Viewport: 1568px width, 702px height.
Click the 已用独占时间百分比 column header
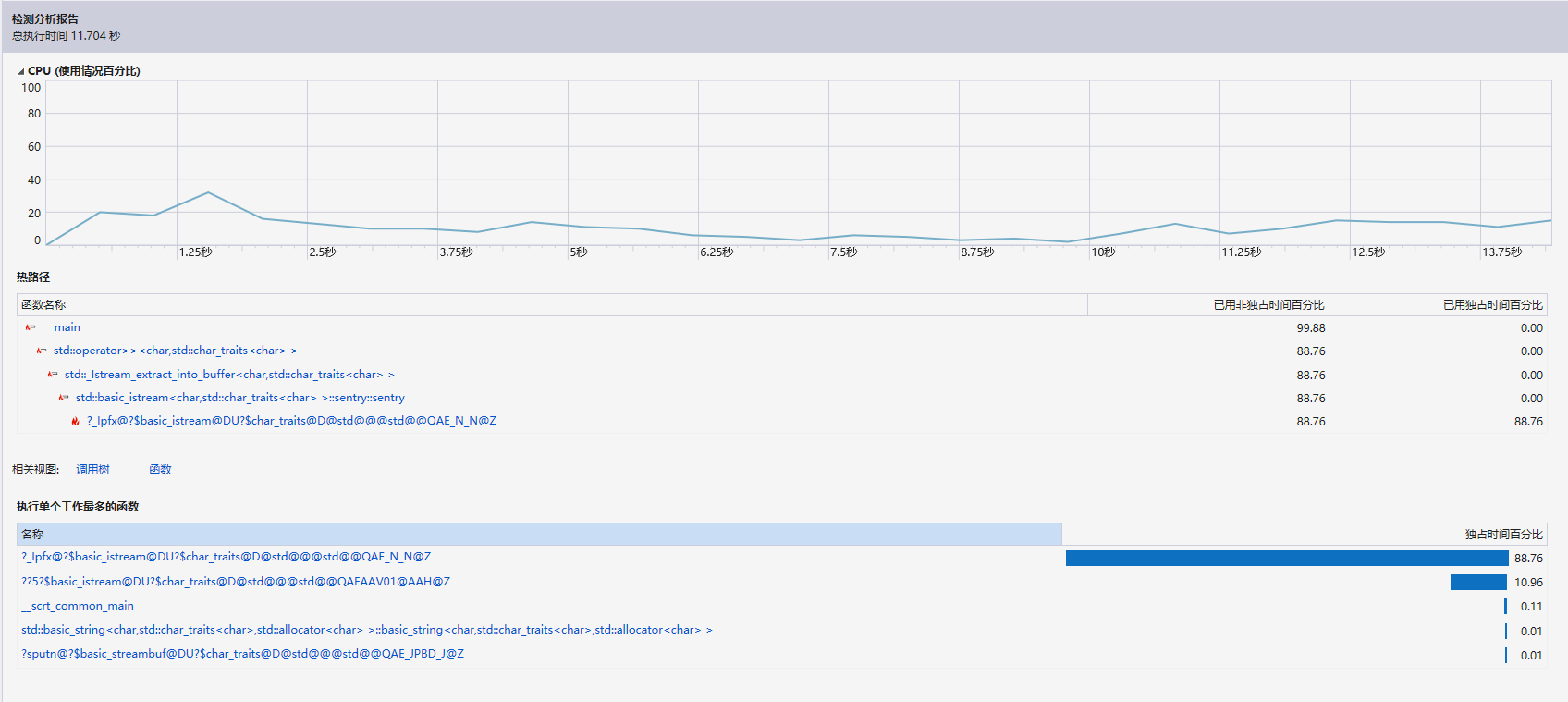1492,305
